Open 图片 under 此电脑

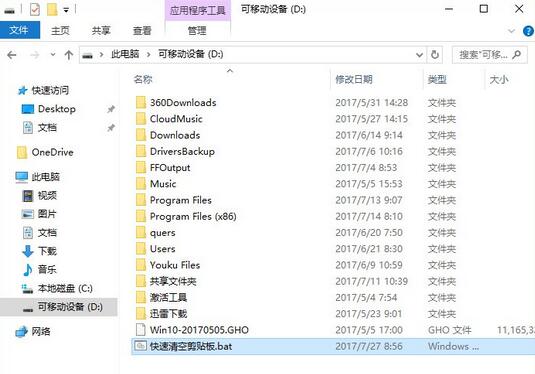coord(47,214)
